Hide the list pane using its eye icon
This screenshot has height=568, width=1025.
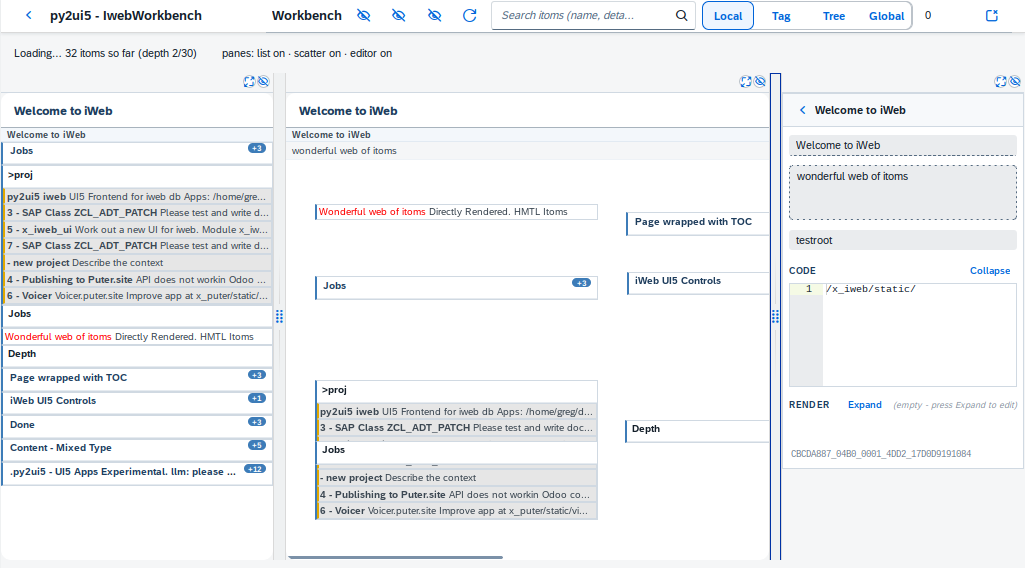263,82
